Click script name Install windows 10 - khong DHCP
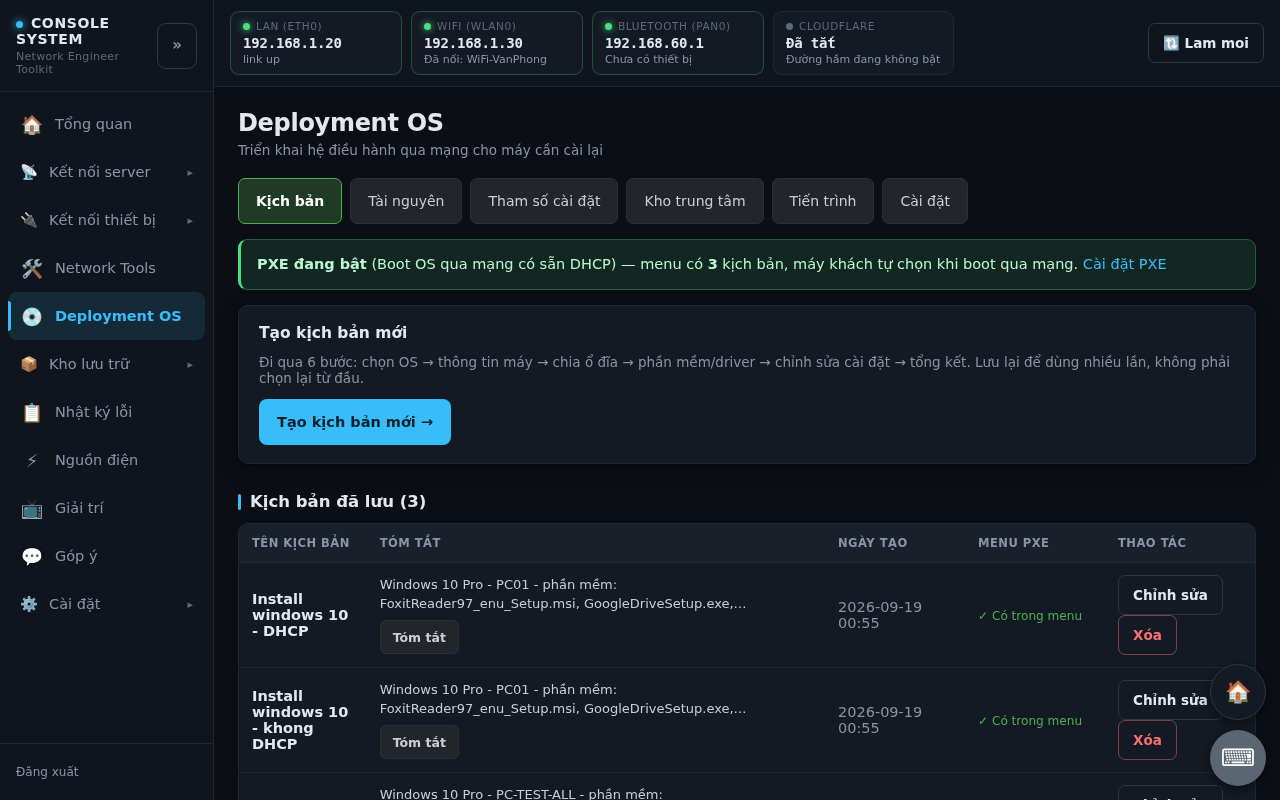 pos(300,720)
